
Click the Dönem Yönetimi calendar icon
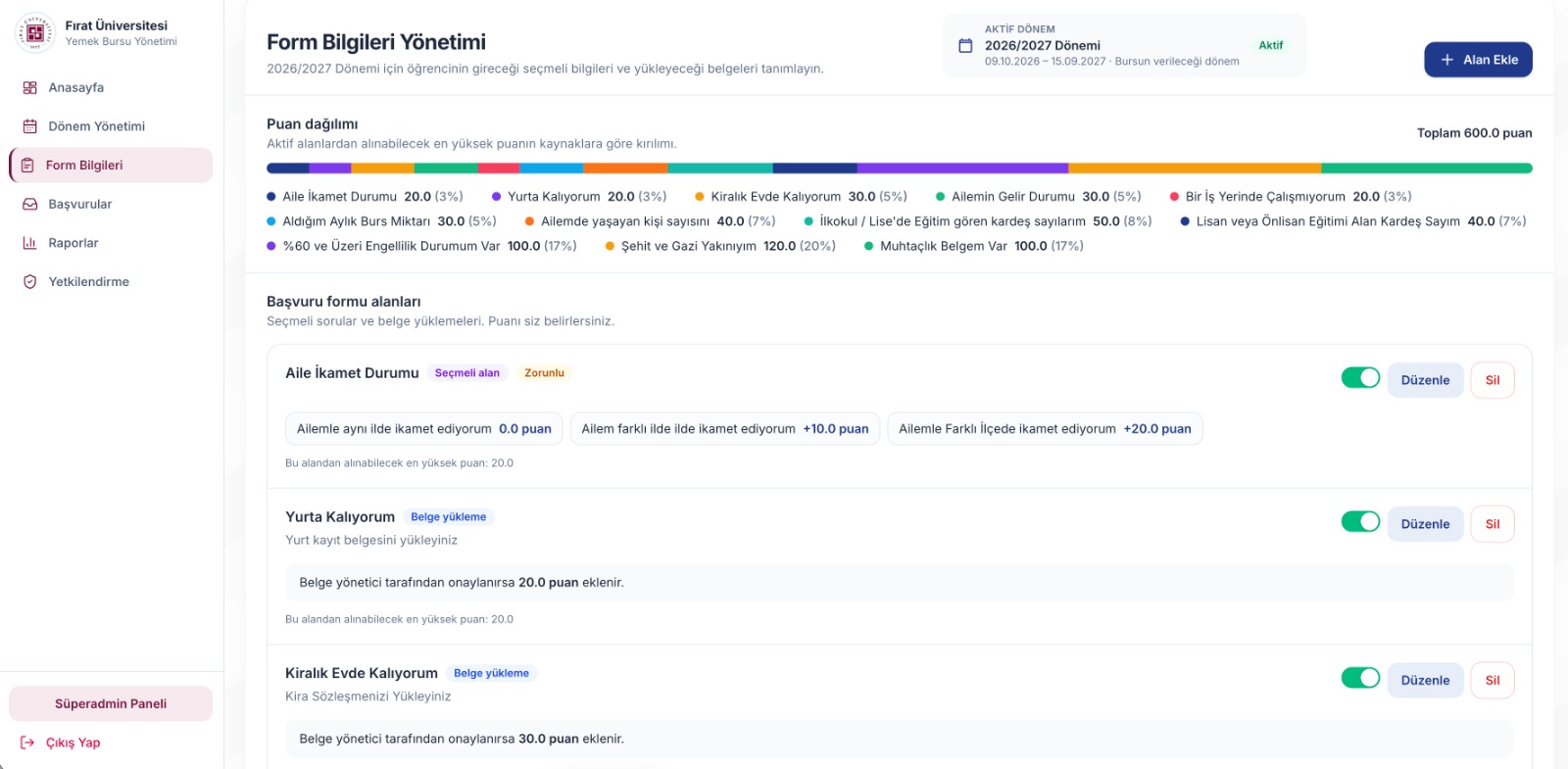coord(29,126)
